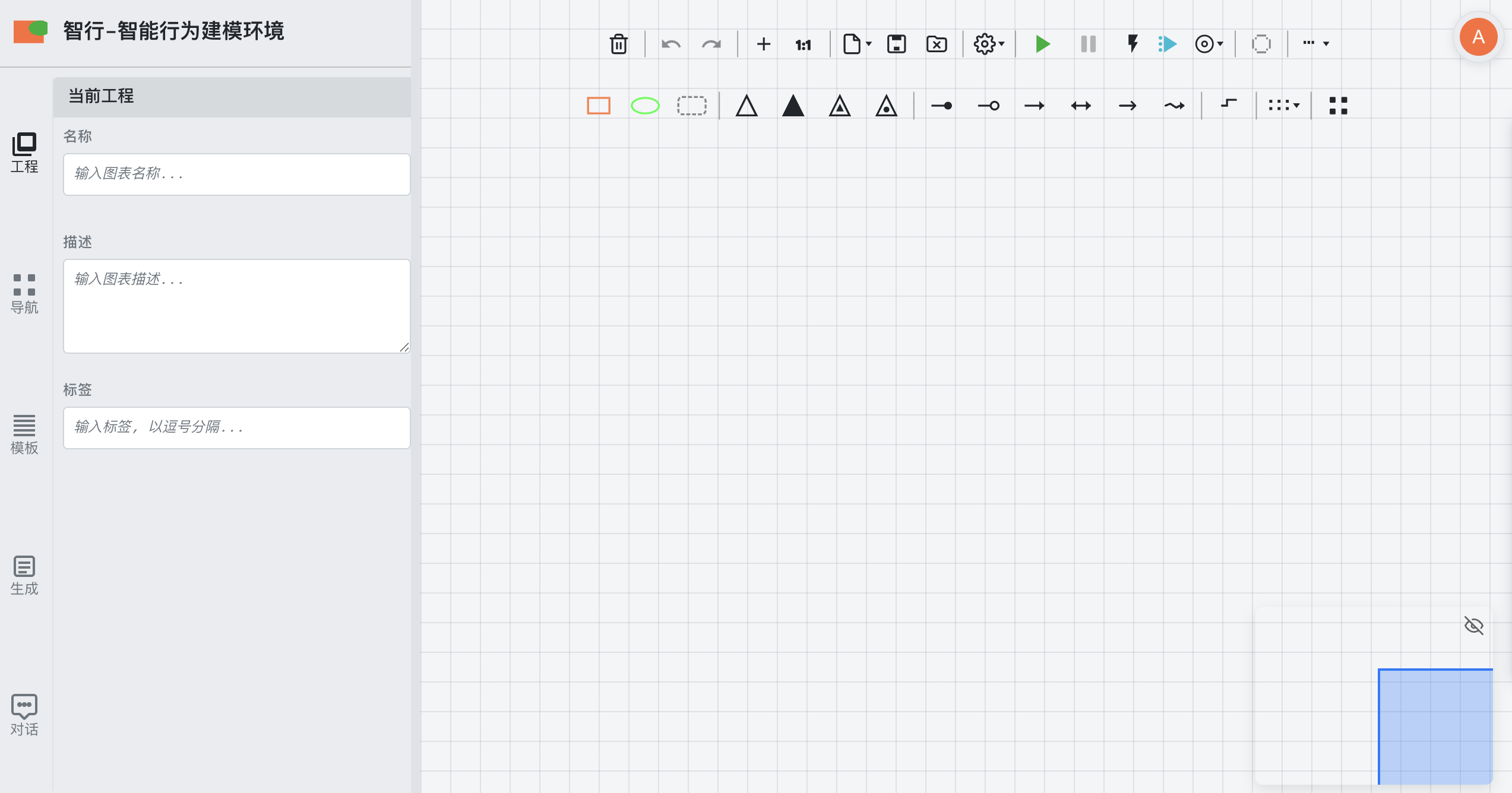Screen dimensions: 1512x793
Task: Open the 模板 sidebar tab
Action: point(24,434)
